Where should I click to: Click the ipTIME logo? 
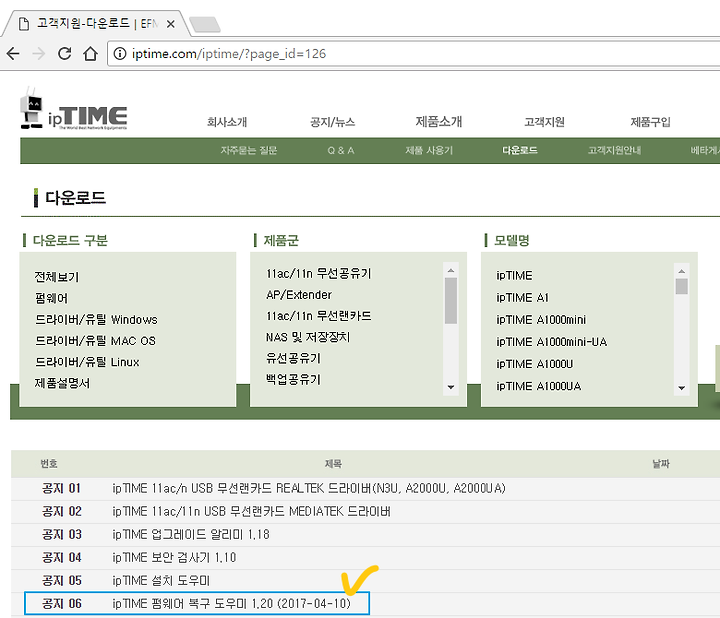pos(74,109)
